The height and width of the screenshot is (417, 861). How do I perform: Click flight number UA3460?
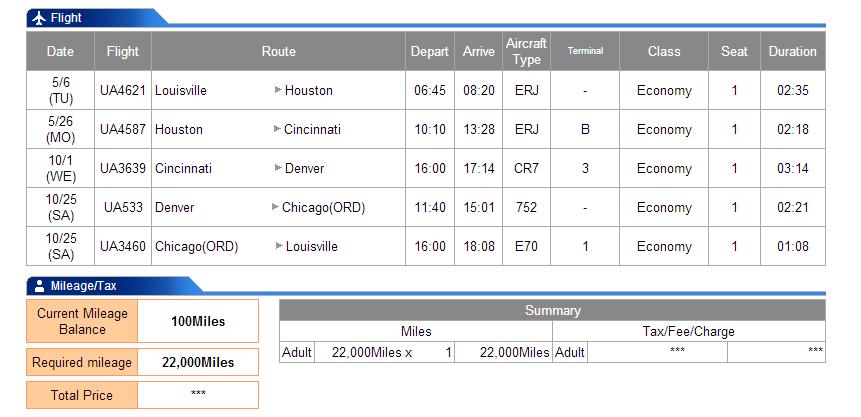point(122,246)
